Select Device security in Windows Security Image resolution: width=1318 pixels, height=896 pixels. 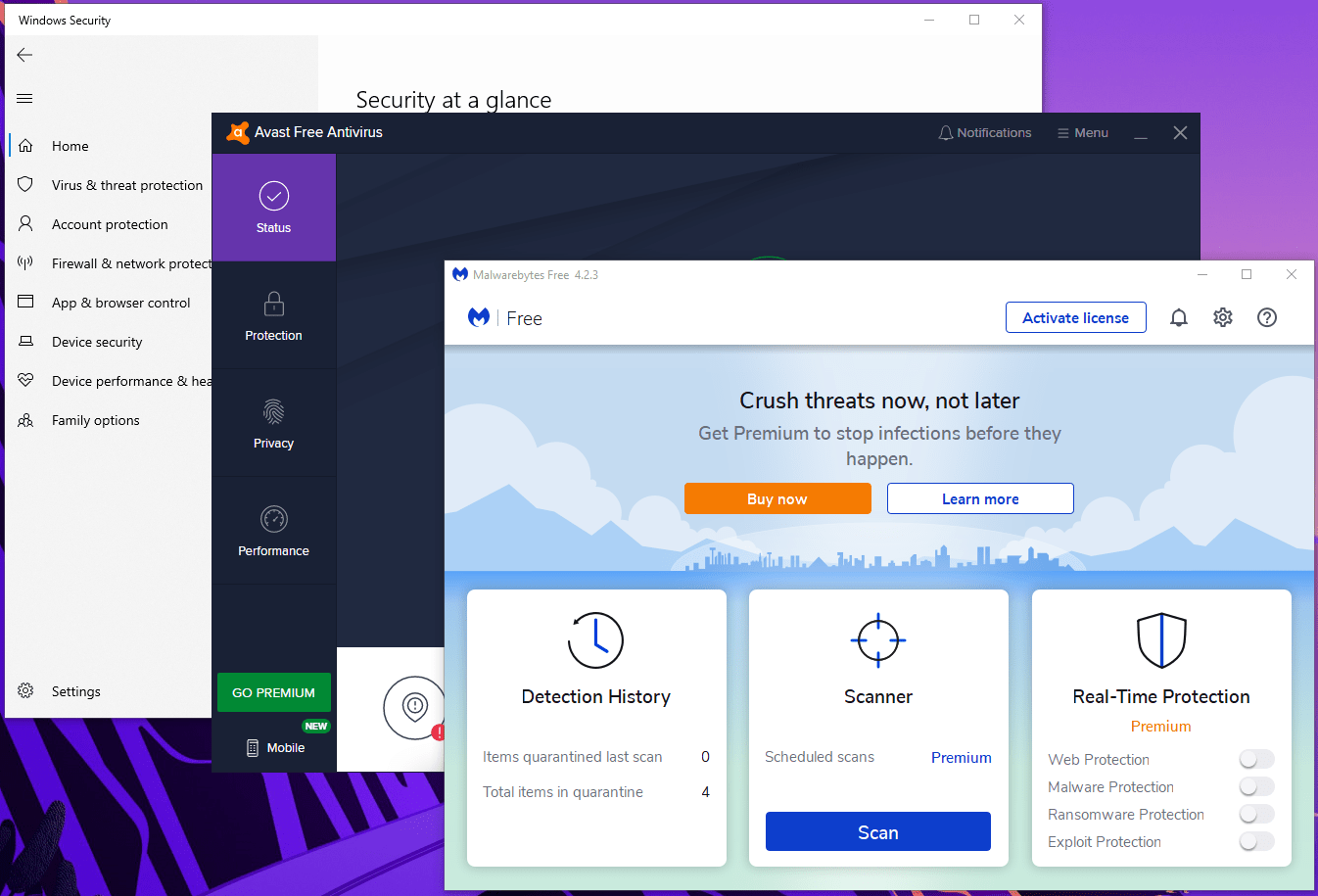pyautogui.click(x=97, y=342)
